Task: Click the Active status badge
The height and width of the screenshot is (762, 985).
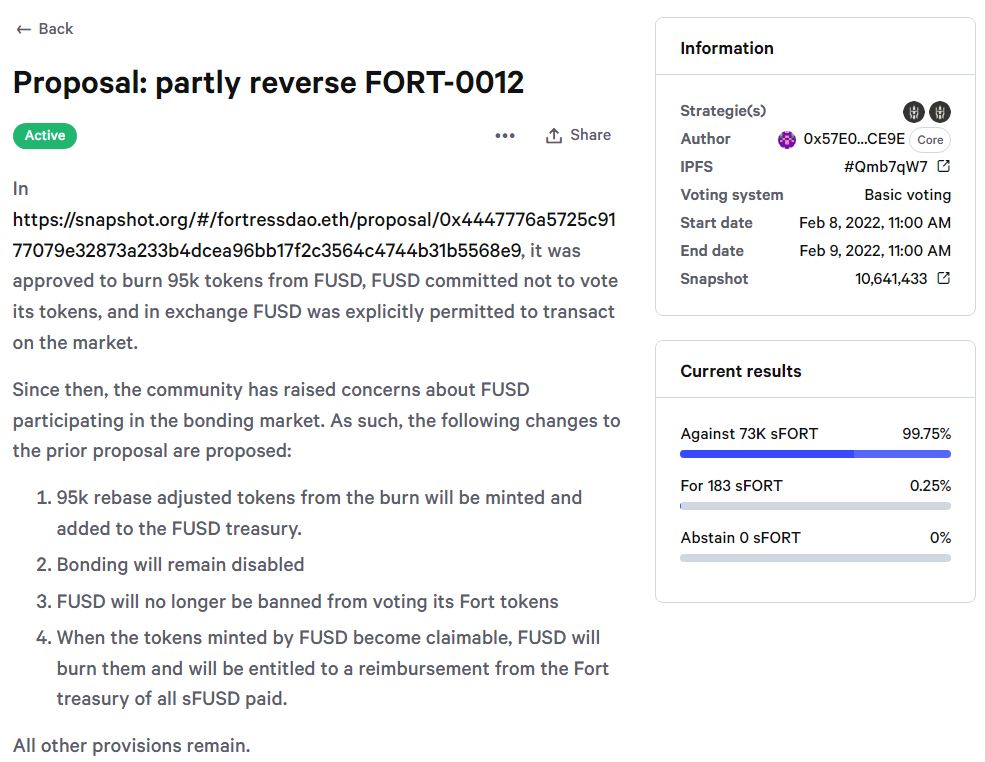Action: coord(45,136)
